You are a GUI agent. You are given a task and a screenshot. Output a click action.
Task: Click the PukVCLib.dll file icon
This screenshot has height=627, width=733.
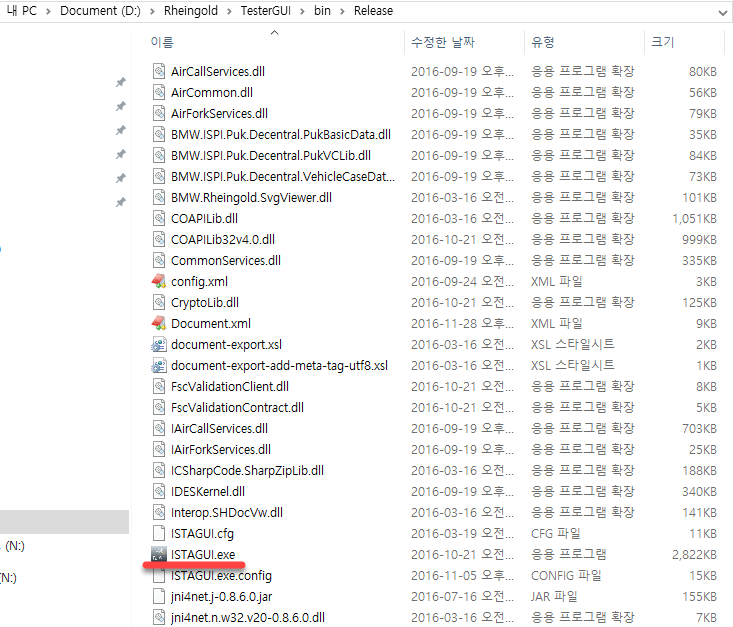coord(159,155)
